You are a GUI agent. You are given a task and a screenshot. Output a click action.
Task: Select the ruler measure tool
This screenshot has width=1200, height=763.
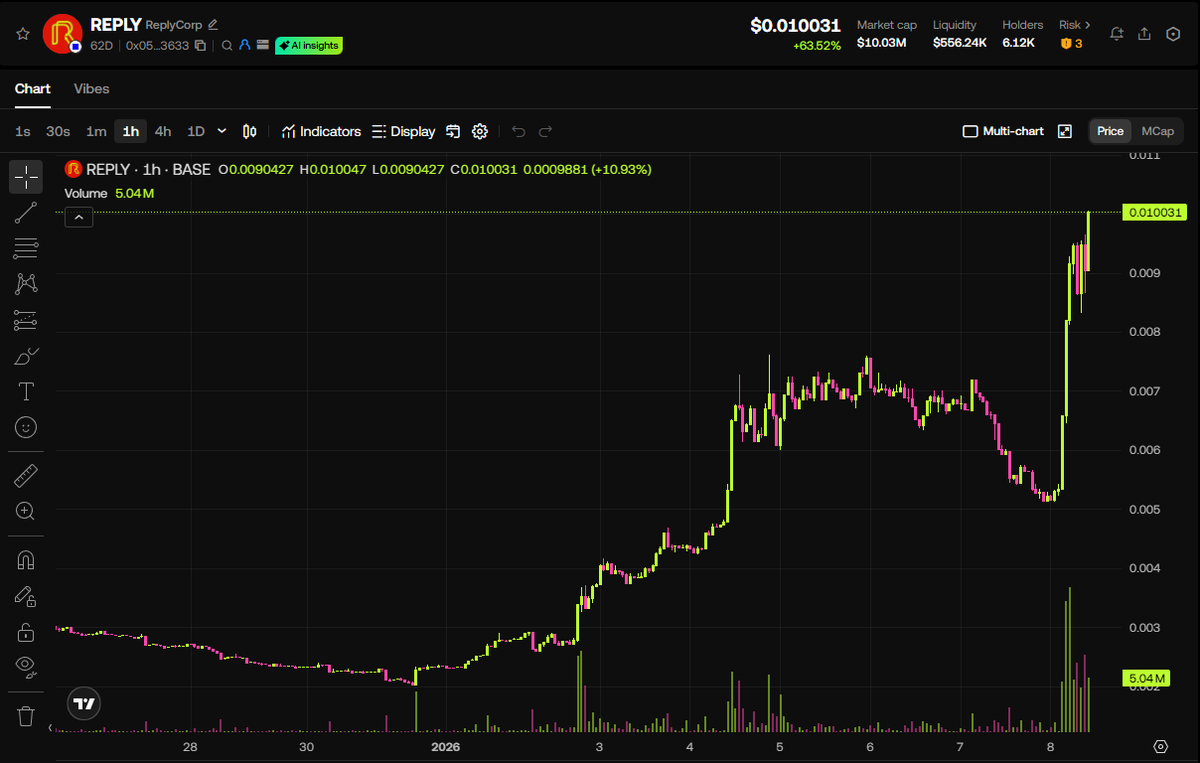coord(26,475)
